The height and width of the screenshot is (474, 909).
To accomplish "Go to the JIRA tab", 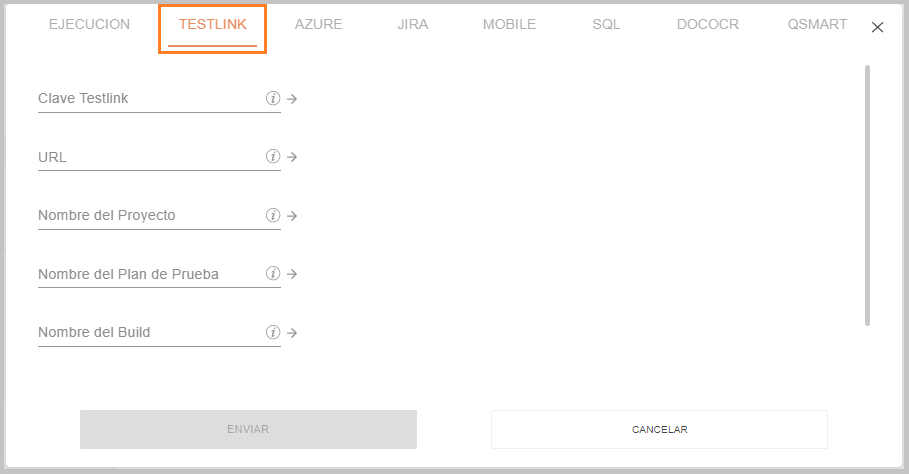I will (413, 24).
